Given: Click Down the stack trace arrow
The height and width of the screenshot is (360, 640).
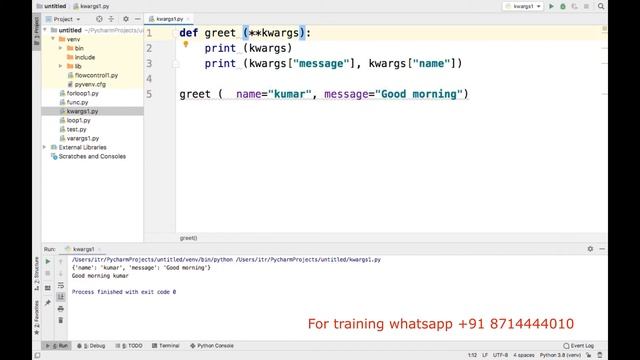Looking at the screenshot, I should [61, 273].
